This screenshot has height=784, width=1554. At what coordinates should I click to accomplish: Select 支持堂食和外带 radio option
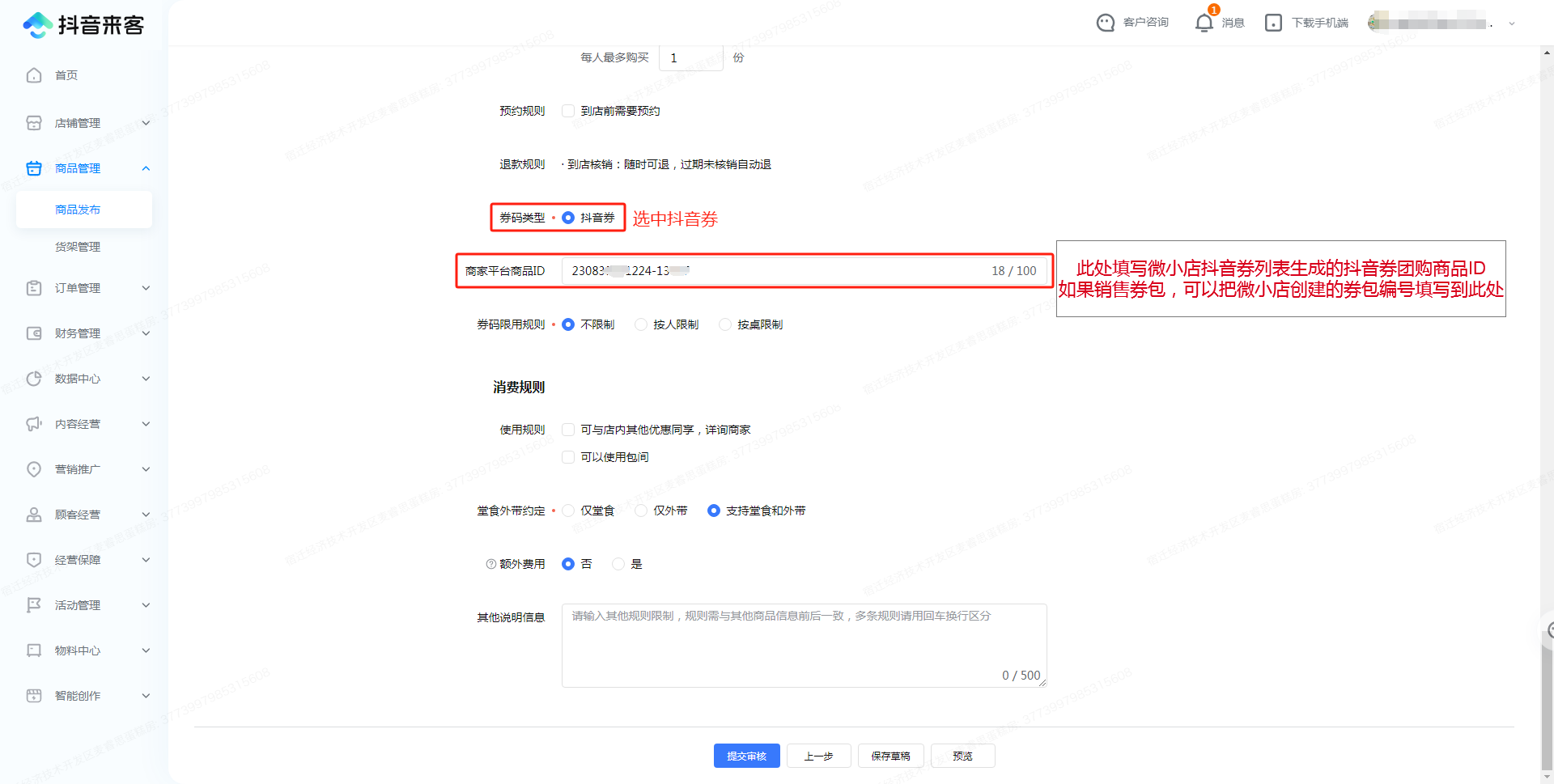coord(714,511)
